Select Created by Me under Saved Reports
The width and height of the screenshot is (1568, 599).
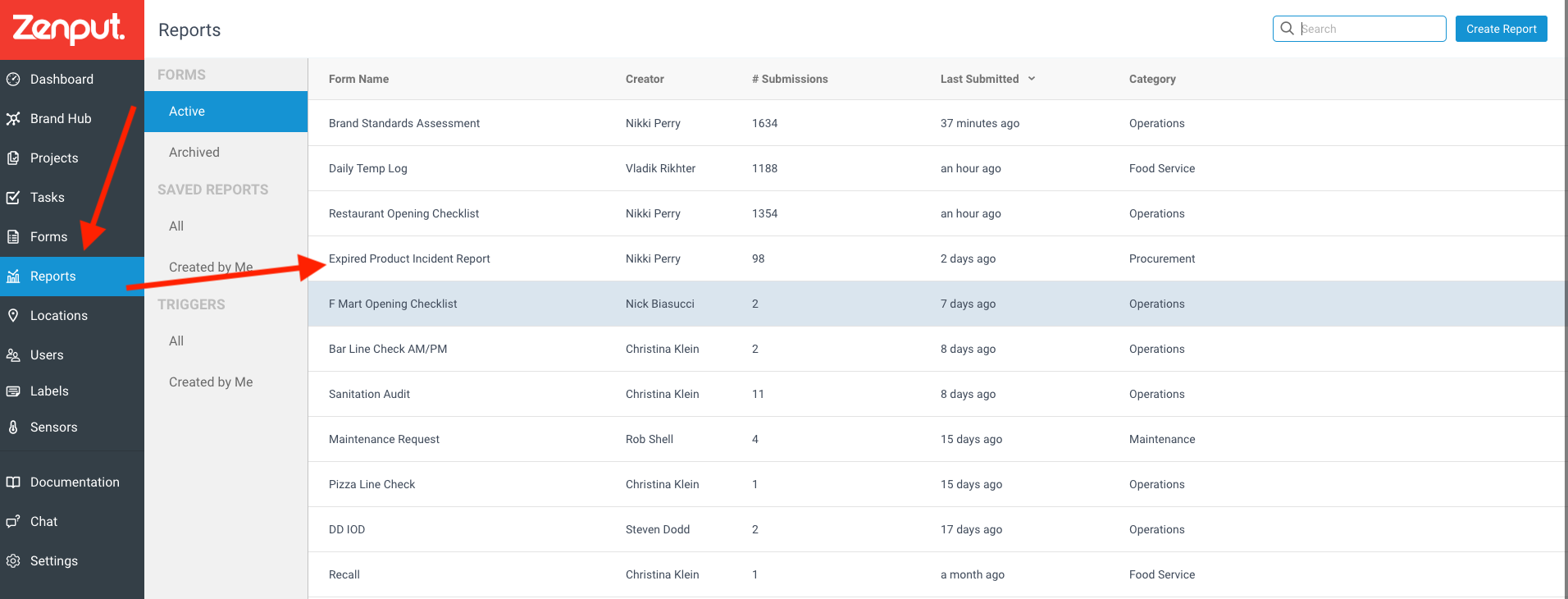pos(226,267)
